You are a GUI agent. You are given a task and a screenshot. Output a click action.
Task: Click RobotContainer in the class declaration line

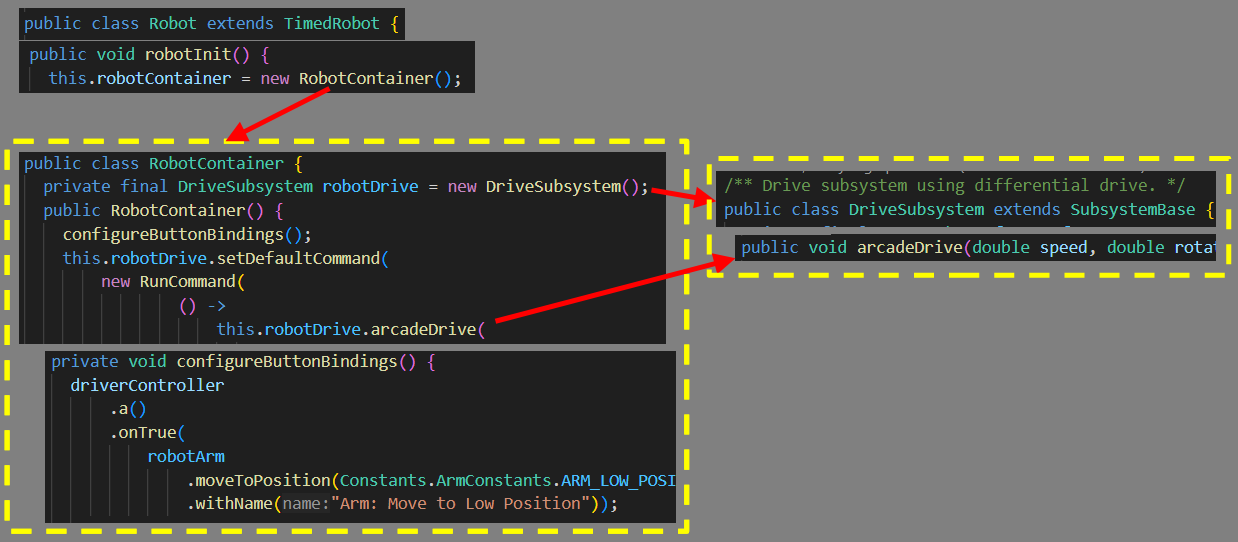point(216,163)
